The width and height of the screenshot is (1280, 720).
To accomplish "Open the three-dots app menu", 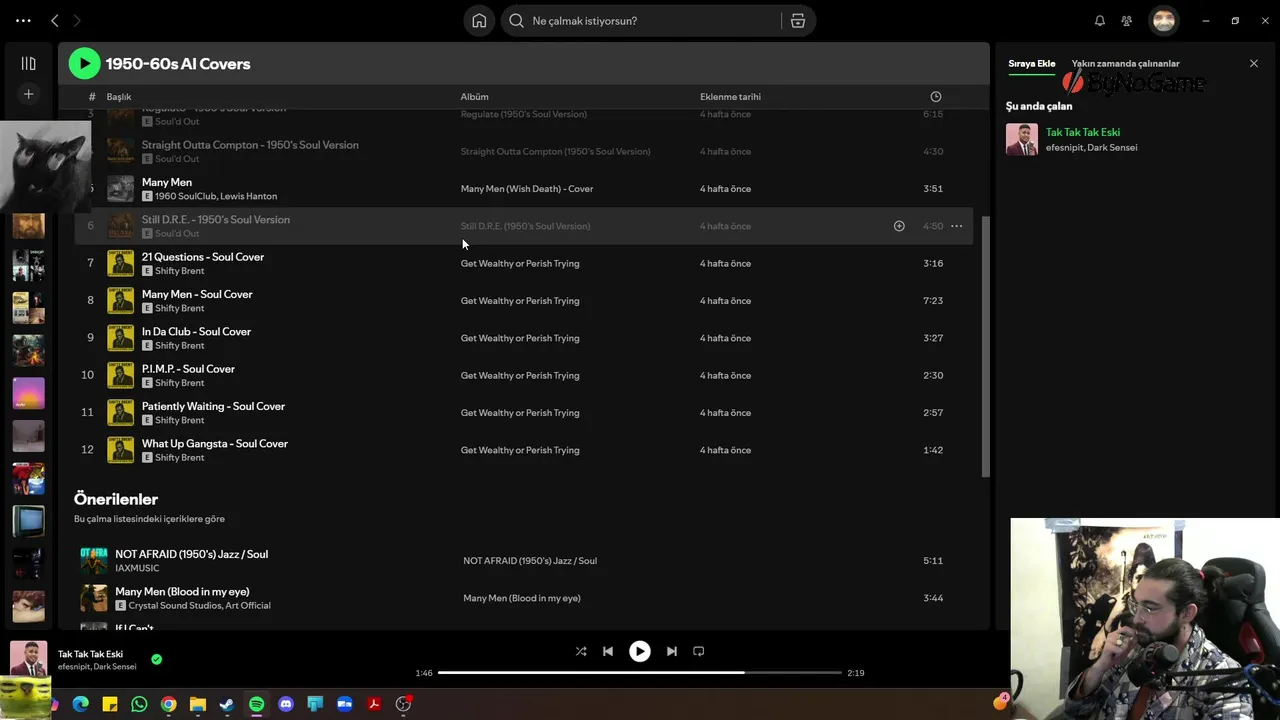I will [x=23, y=20].
